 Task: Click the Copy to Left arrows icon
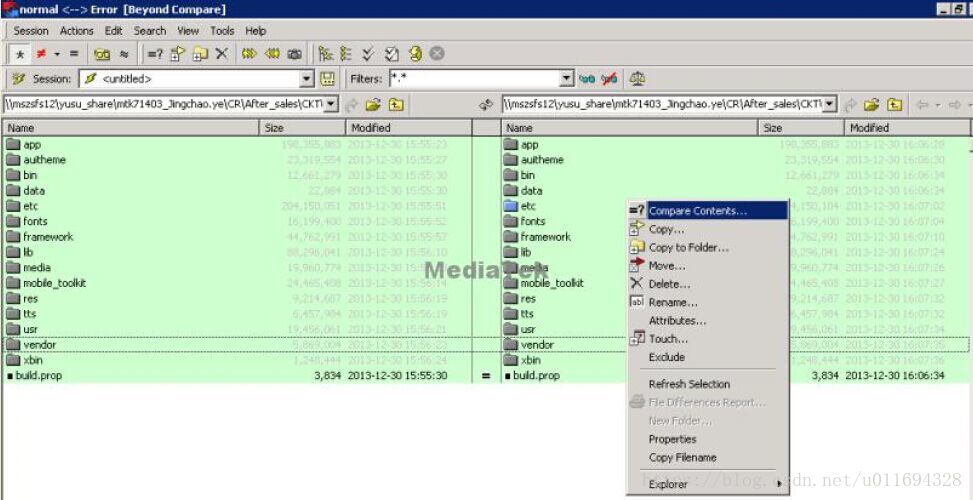click(272, 55)
